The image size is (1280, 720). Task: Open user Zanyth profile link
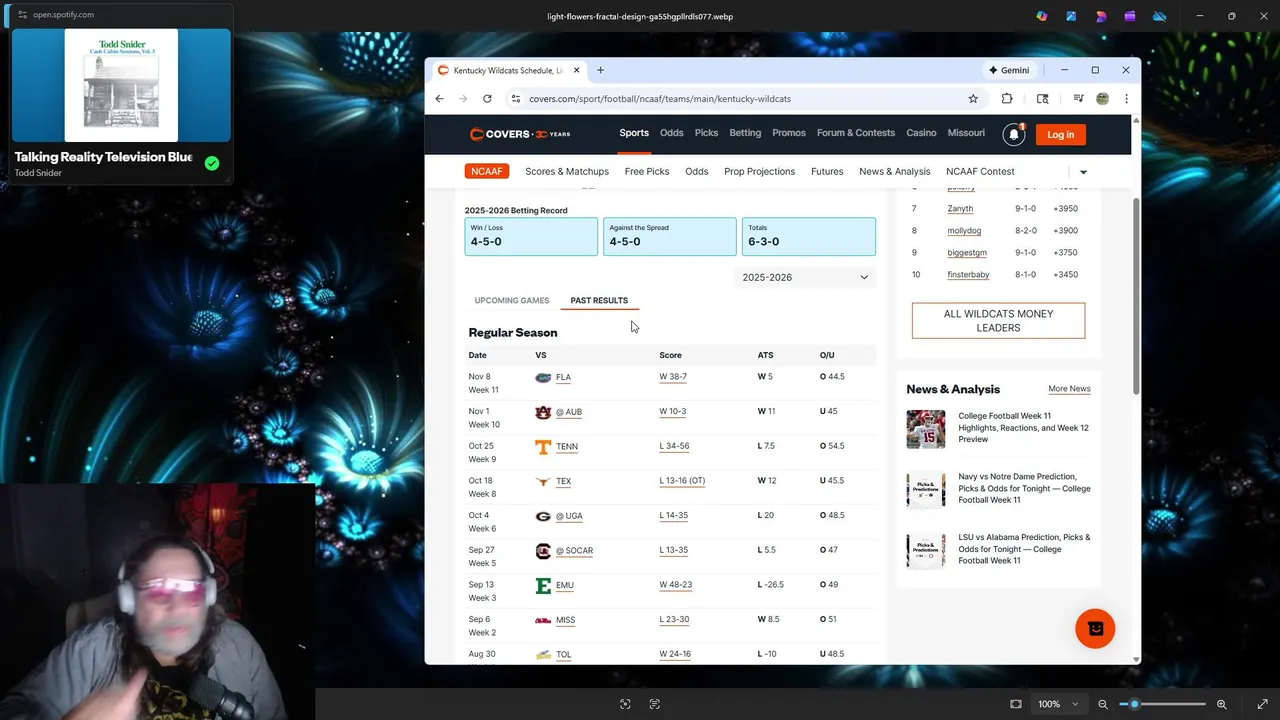[960, 209]
